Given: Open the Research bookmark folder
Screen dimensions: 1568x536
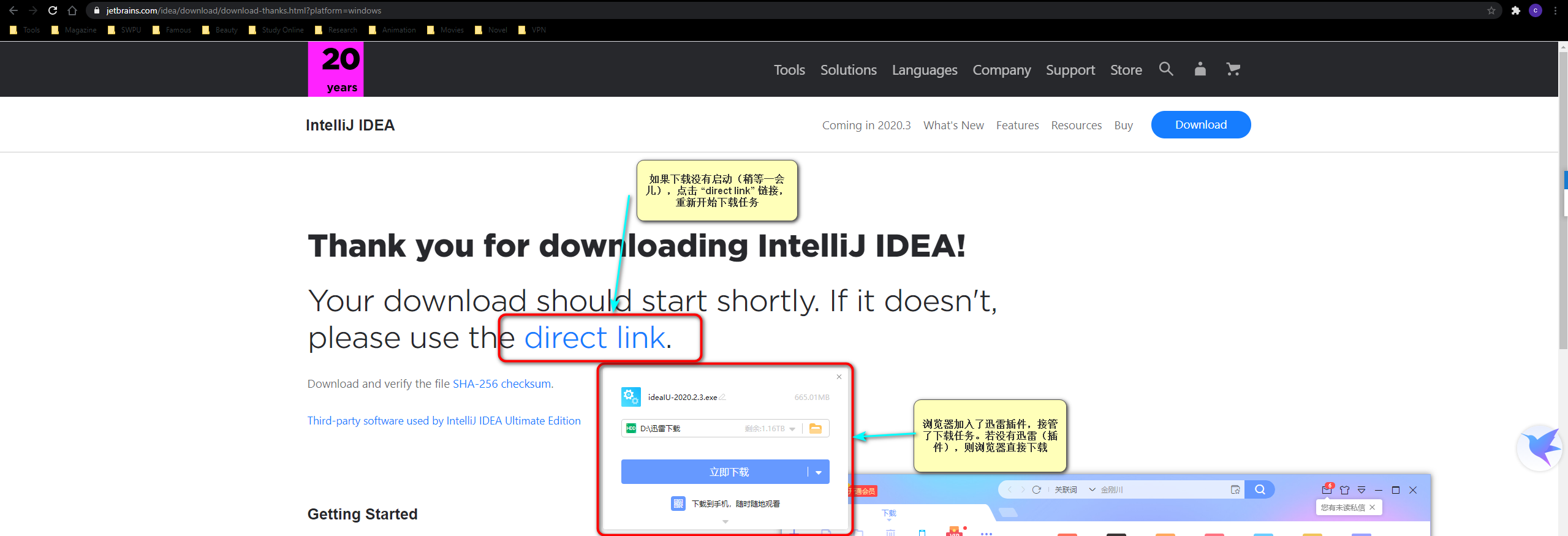Looking at the screenshot, I should (336, 30).
